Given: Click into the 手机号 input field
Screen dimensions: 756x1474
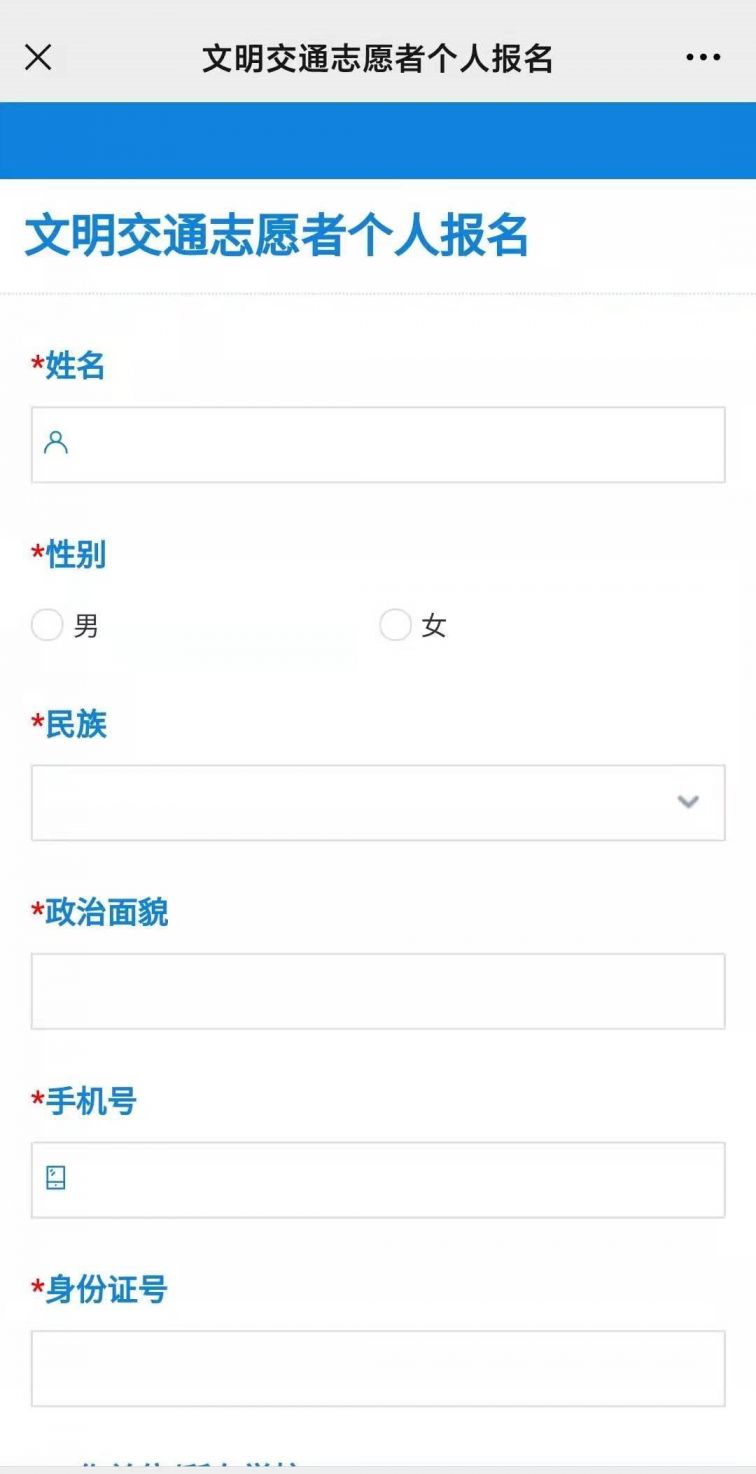Looking at the screenshot, I should click(378, 1180).
